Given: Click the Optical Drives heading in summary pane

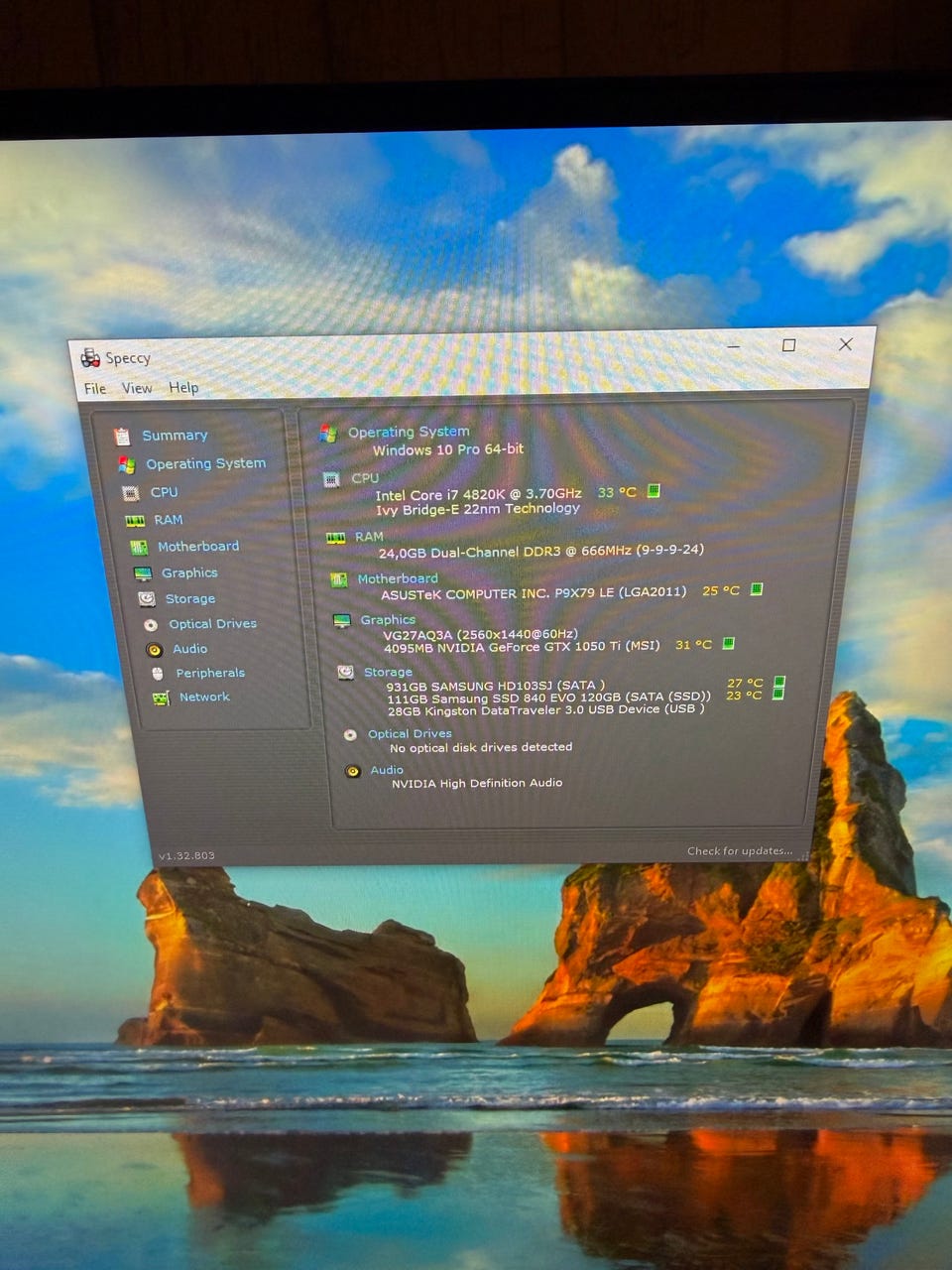Looking at the screenshot, I should pyautogui.click(x=410, y=734).
